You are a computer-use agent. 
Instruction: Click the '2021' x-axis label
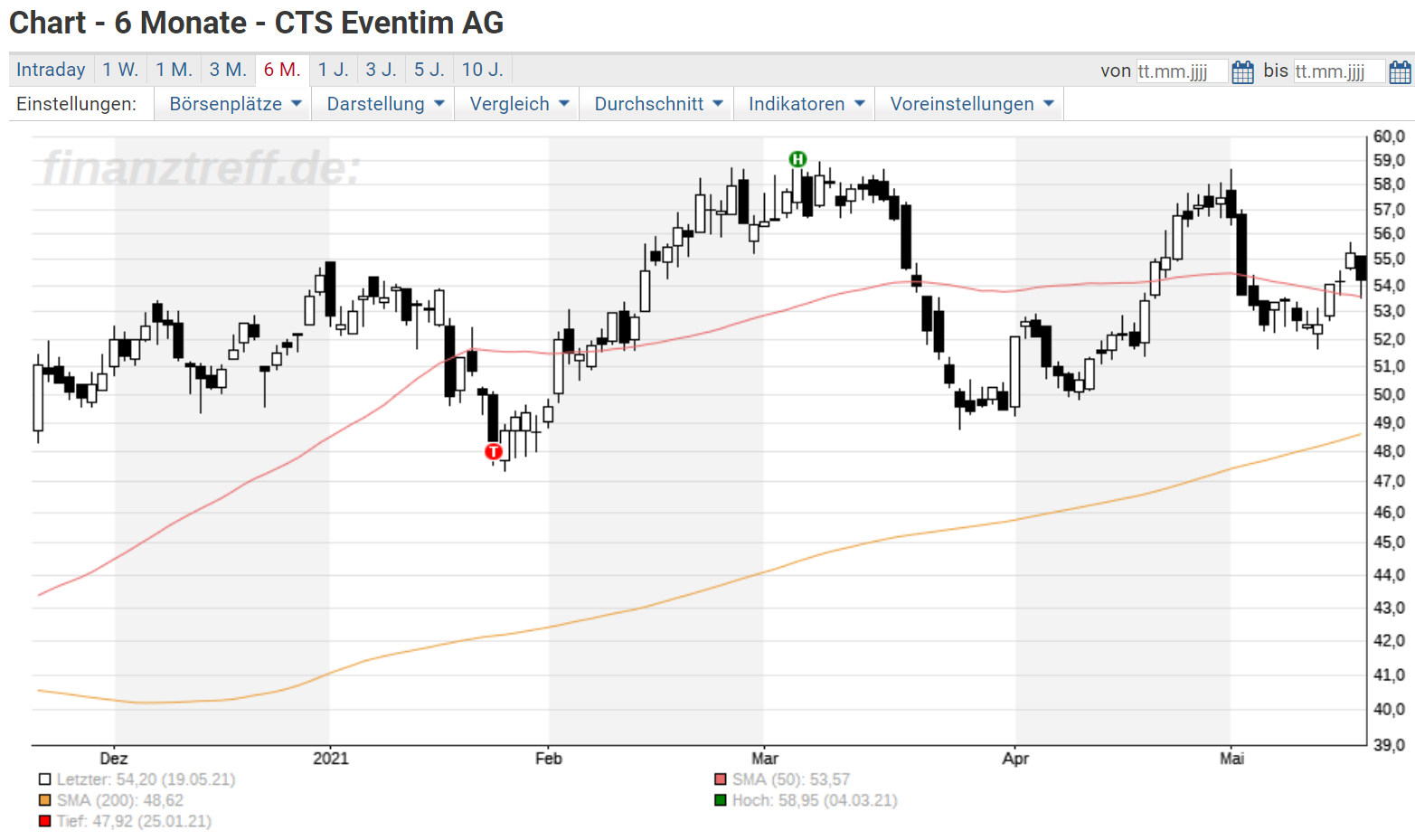coord(331,759)
